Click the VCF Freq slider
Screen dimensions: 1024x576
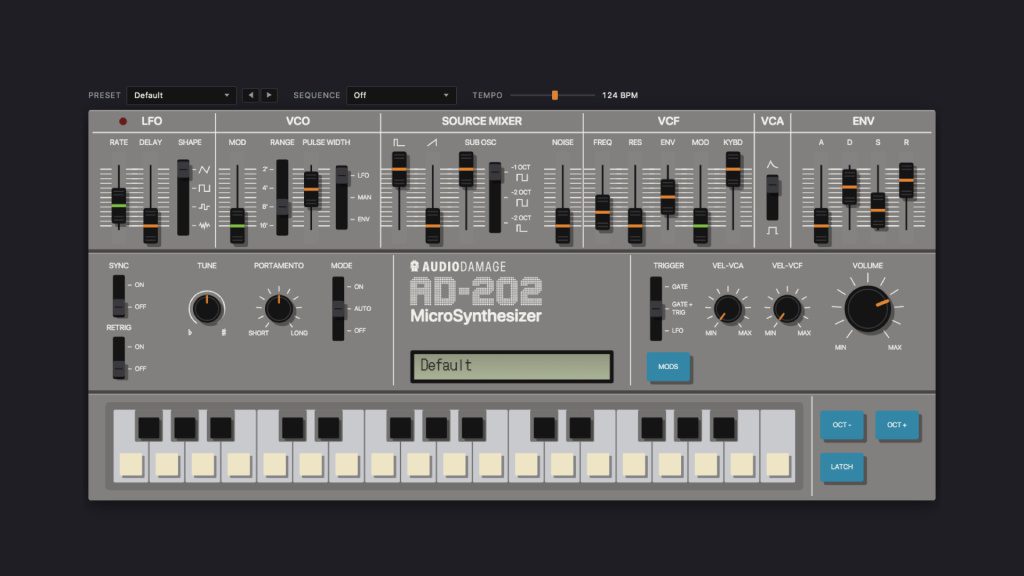(603, 212)
